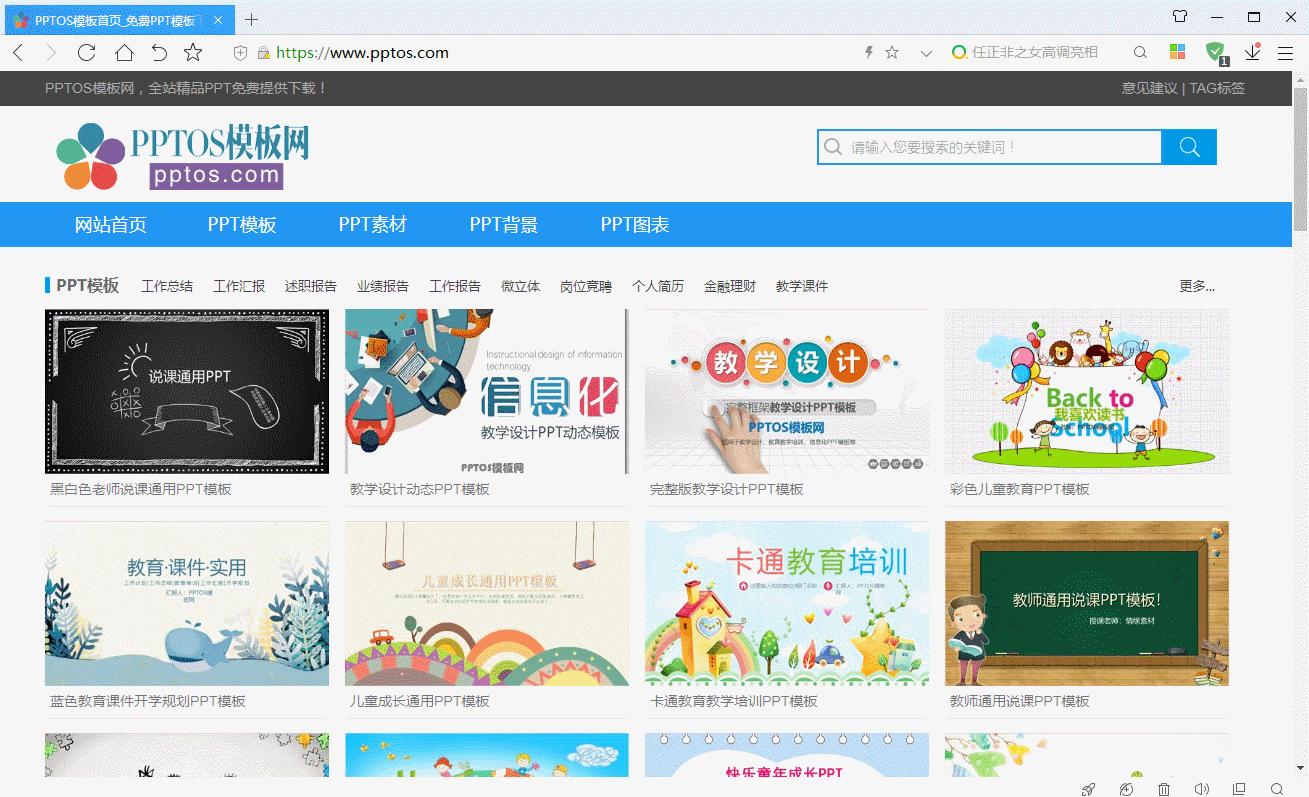
Task: Go back with the browser back arrow
Action: tap(18, 53)
